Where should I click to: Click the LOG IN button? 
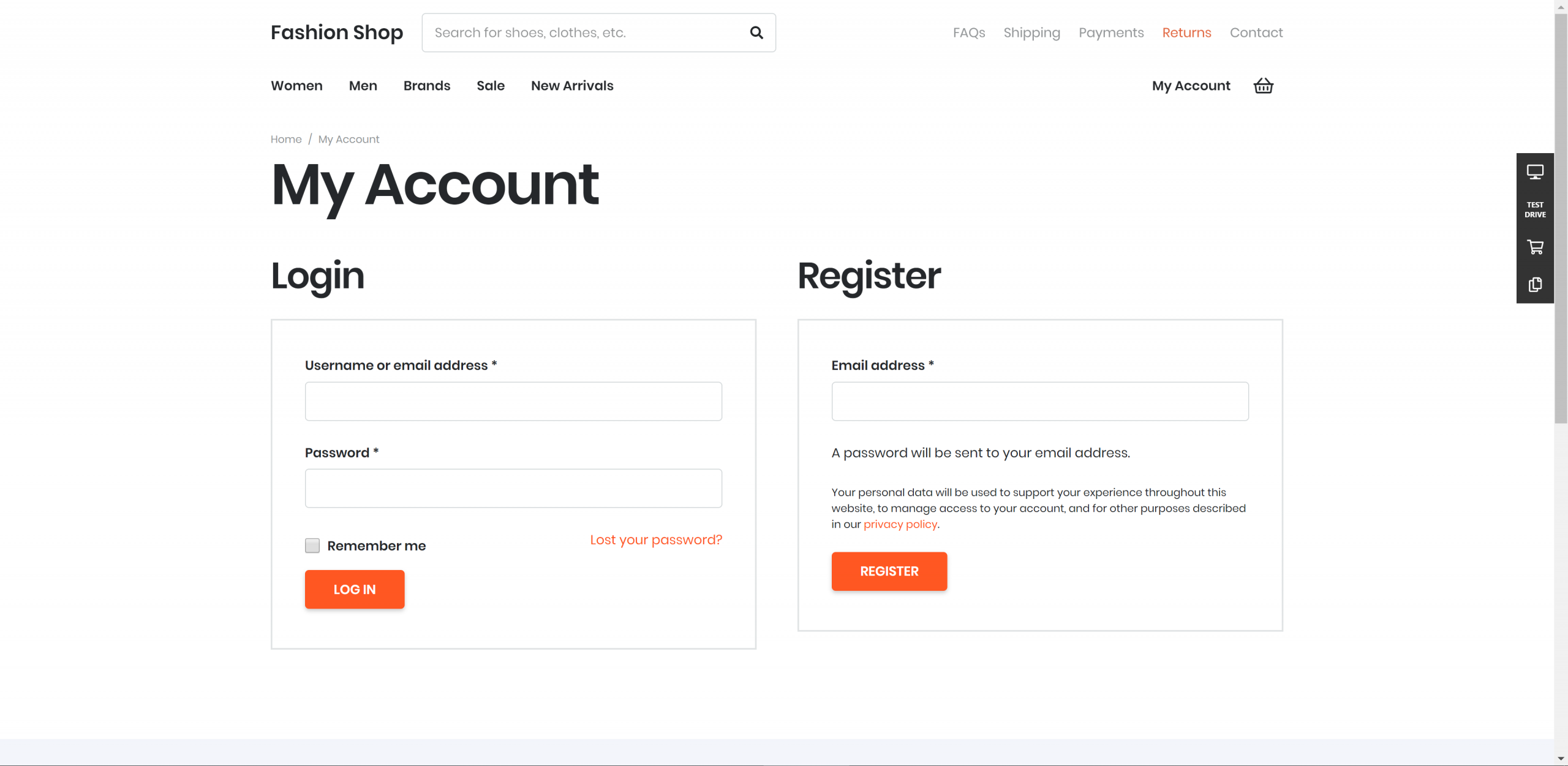coord(355,589)
